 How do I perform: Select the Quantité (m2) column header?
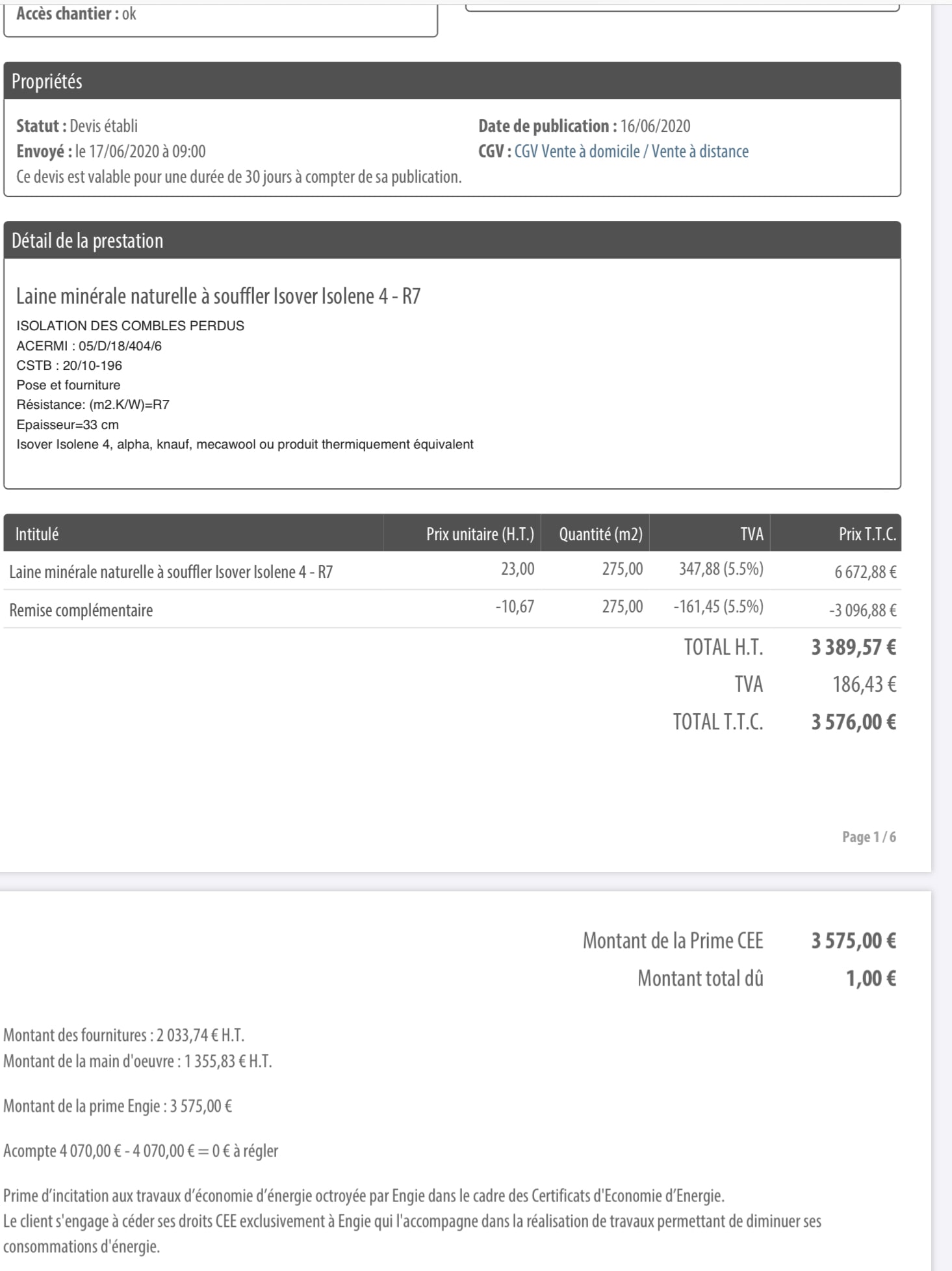click(595, 534)
